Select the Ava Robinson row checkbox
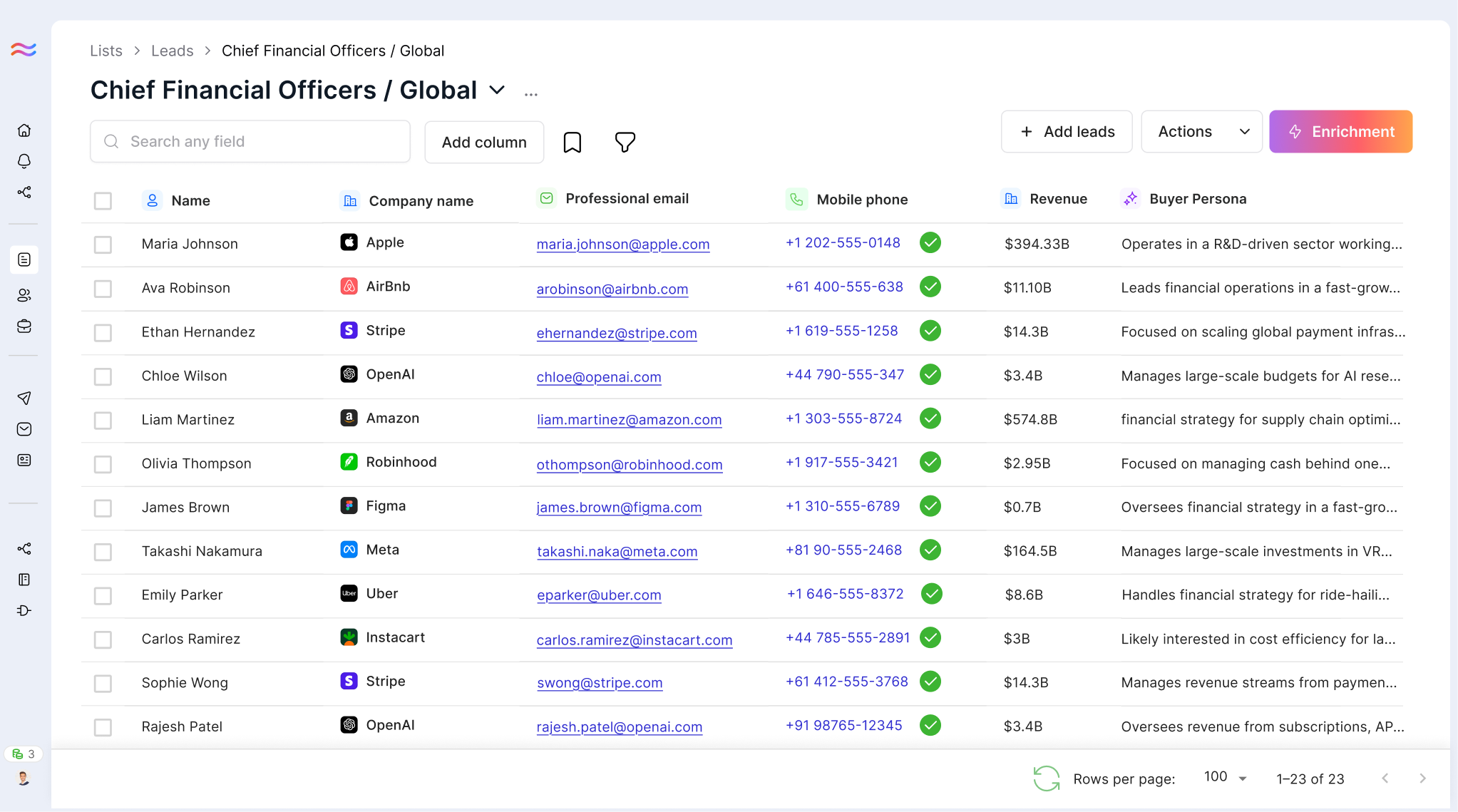This screenshot has height=812, width=1458. coord(103,289)
